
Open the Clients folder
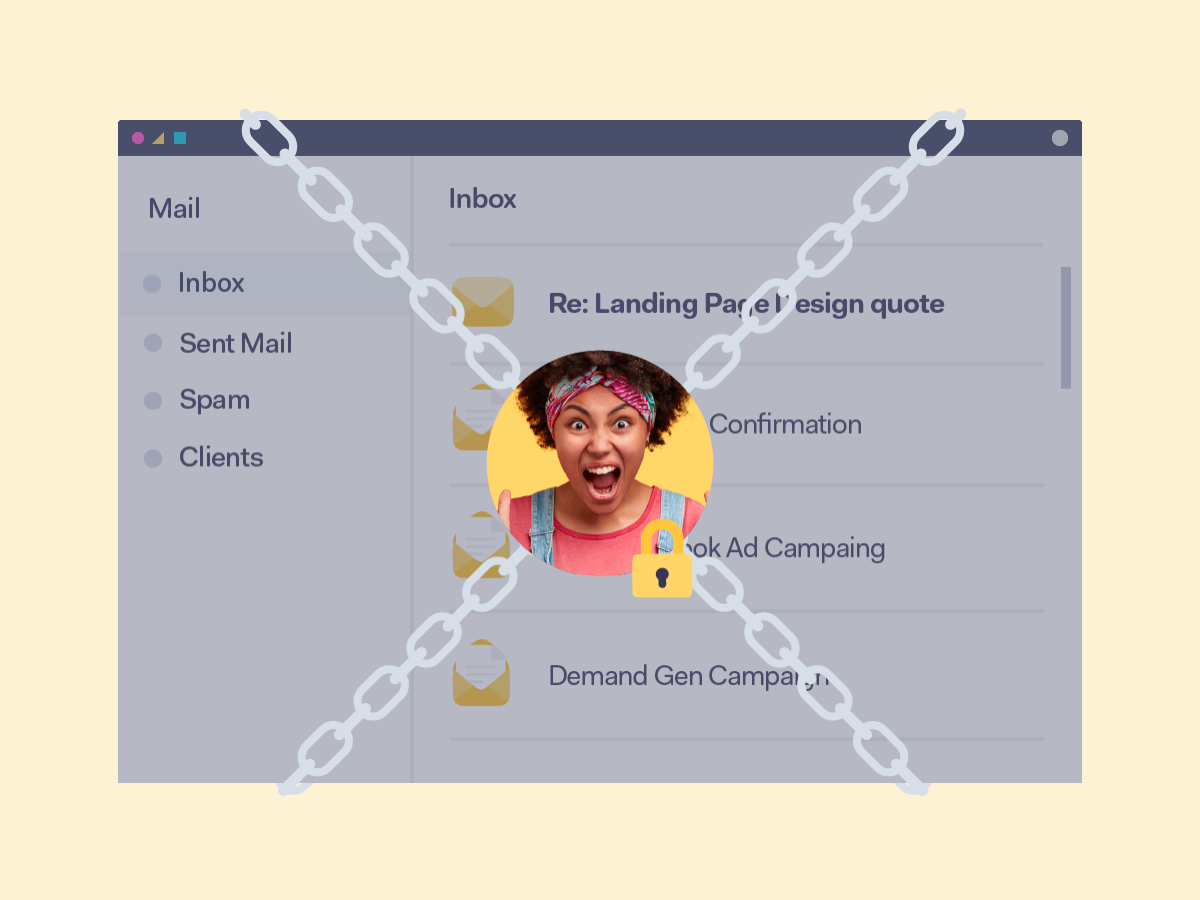click(x=221, y=458)
